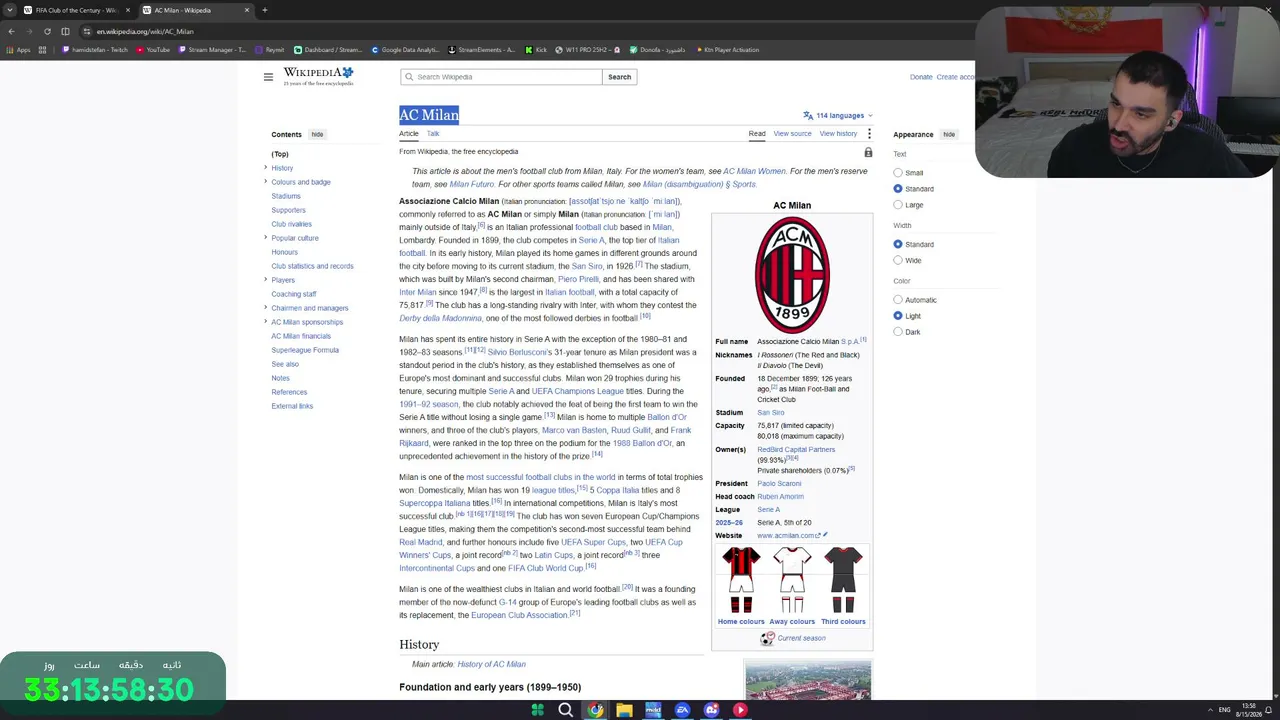The image size is (1280, 720).
Task: Open the AC Milan crest image
Action: (792, 275)
